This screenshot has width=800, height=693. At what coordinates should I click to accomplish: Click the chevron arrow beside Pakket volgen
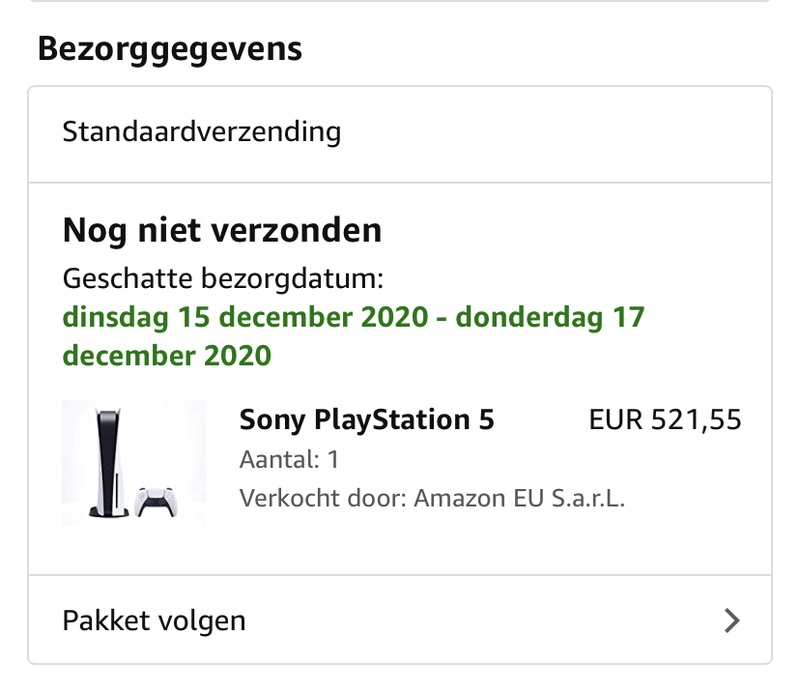[732, 621]
